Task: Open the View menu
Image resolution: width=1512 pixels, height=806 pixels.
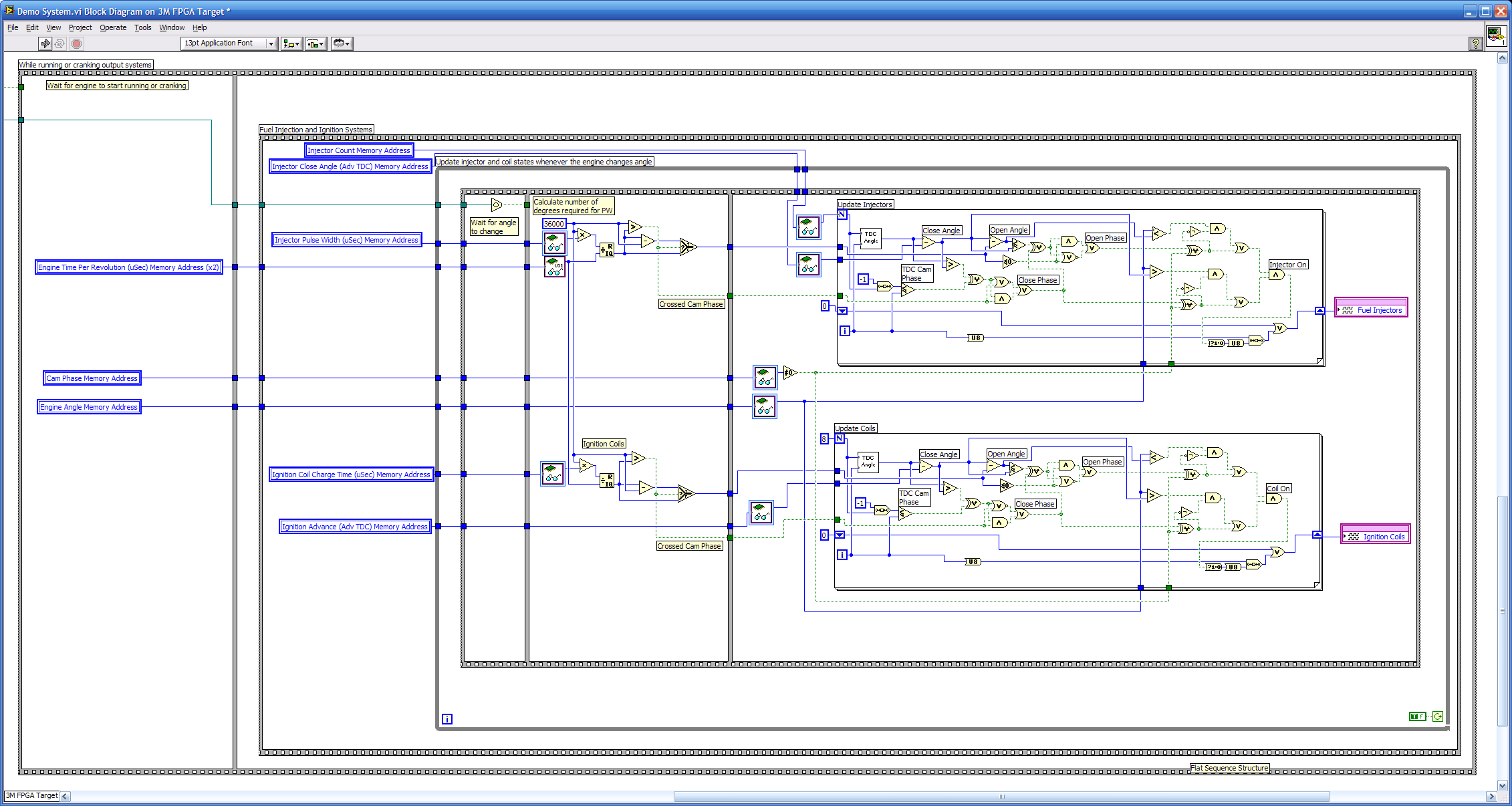Action: click(53, 27)
